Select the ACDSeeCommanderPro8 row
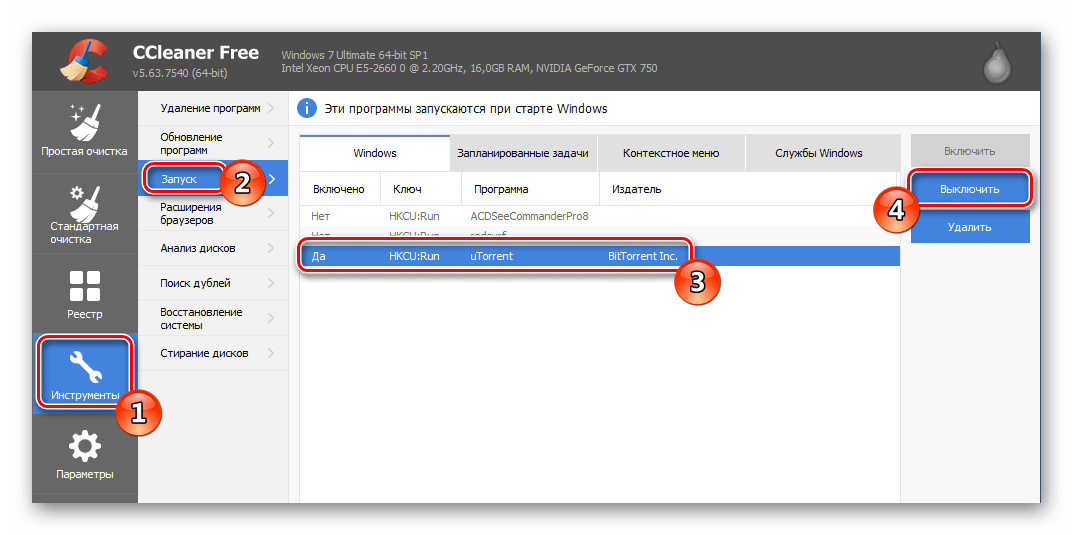This screenshot has width=1073, height=535. pos(599,216)
